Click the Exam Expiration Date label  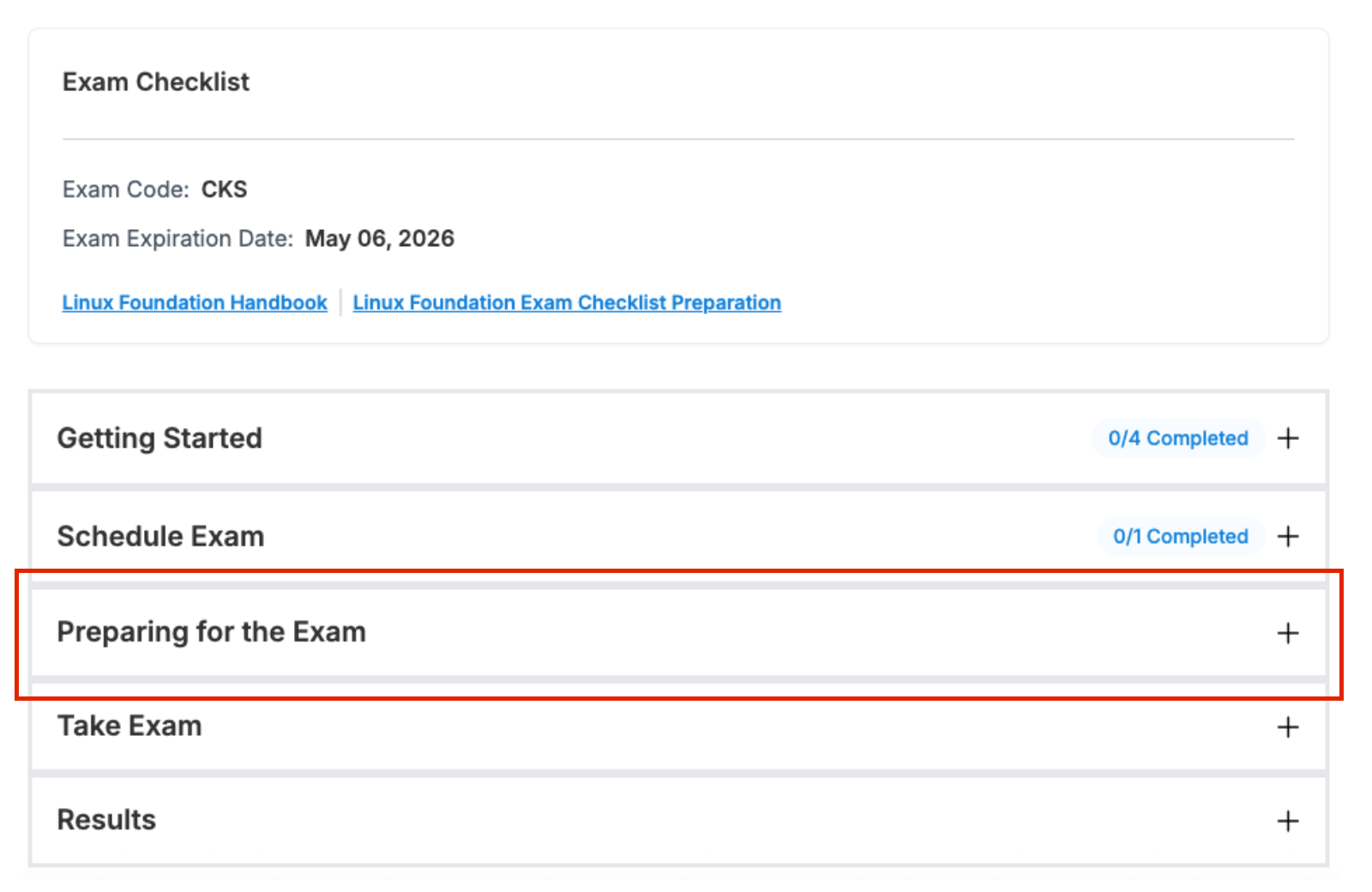pos(178,238)
